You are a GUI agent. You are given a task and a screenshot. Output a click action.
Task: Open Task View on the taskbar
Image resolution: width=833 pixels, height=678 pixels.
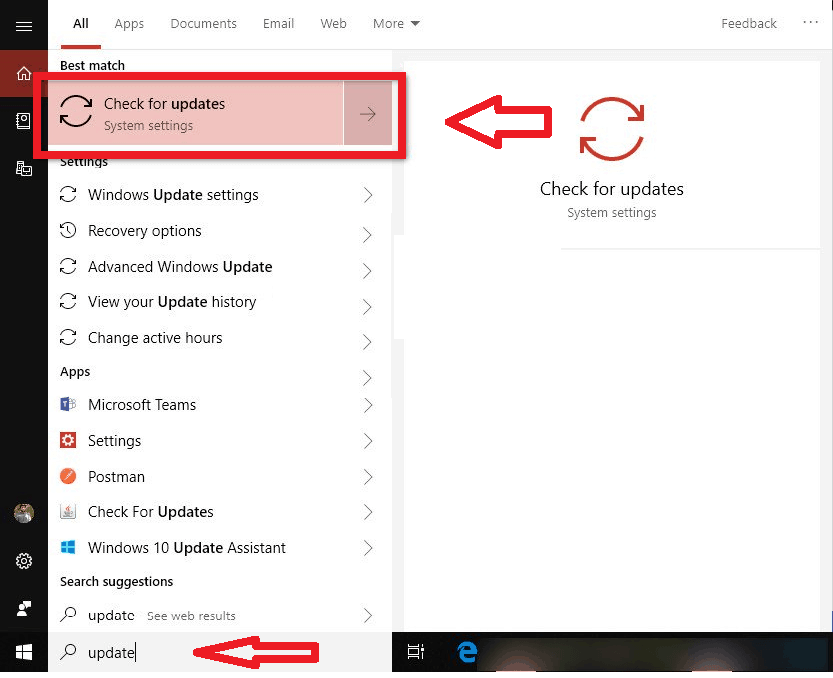[x=415, y=651]
